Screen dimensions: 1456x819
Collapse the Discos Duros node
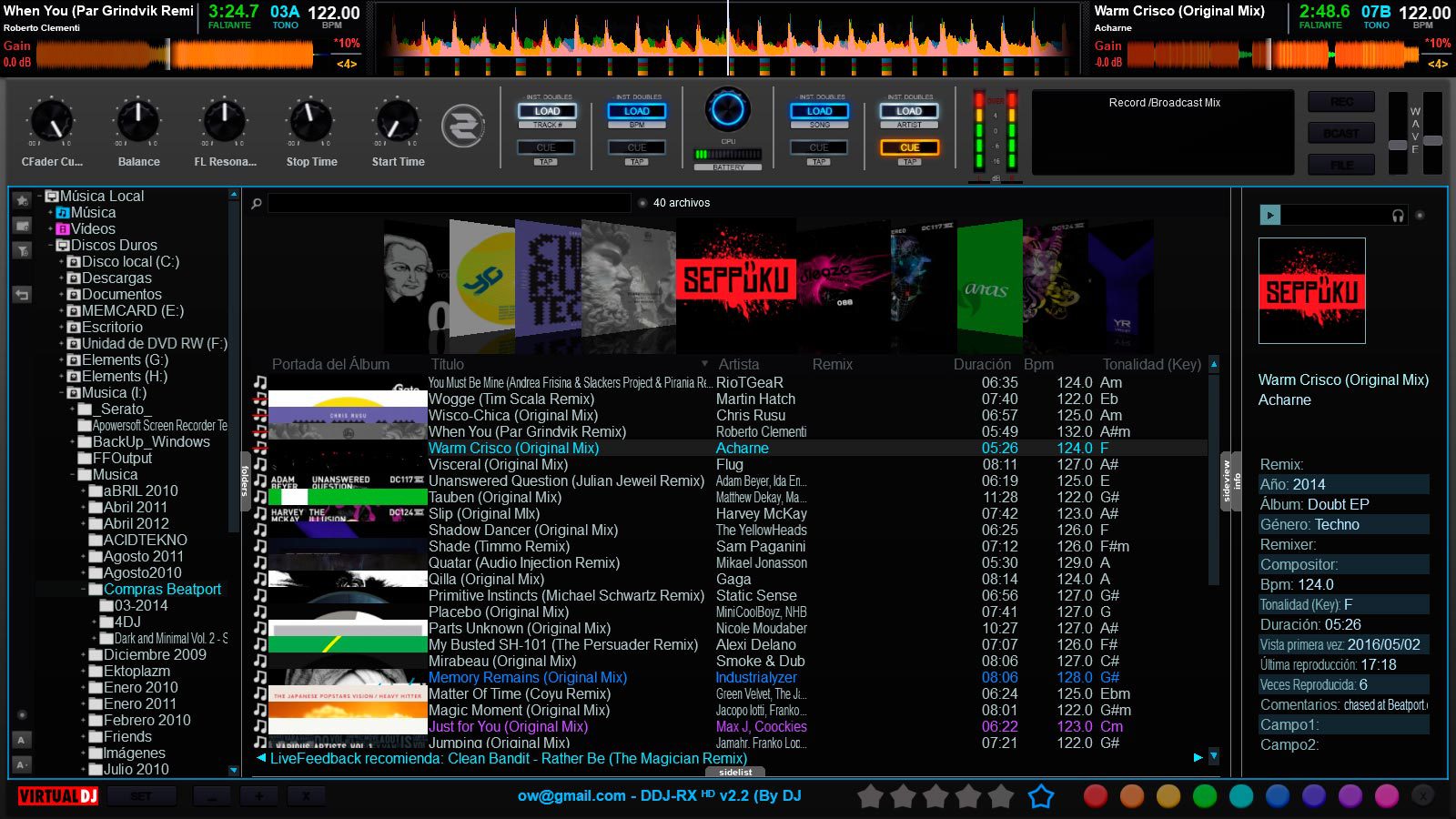click(51, 246)
